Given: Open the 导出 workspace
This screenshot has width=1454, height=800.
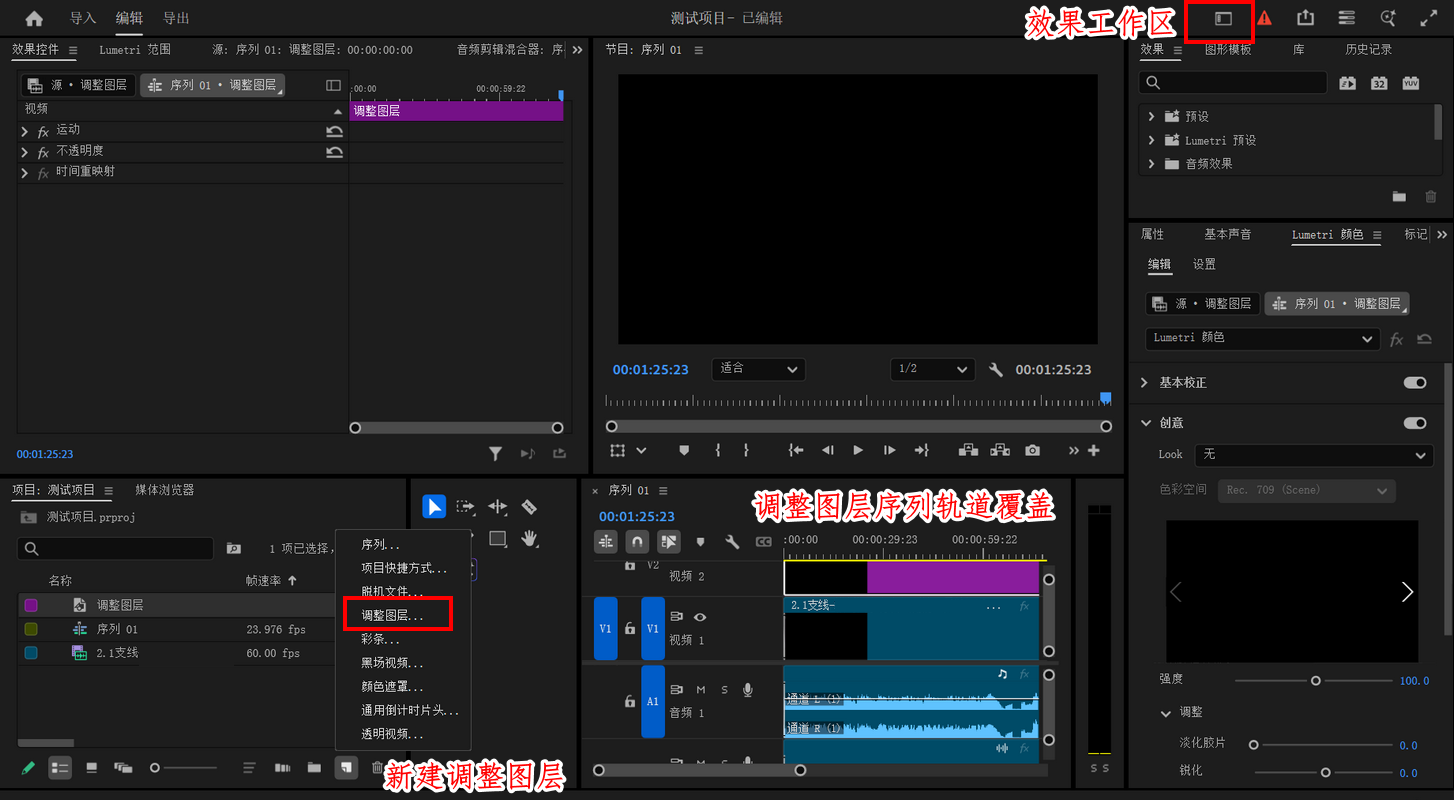Looking at the screenshot, I should [x=176, y=18].
